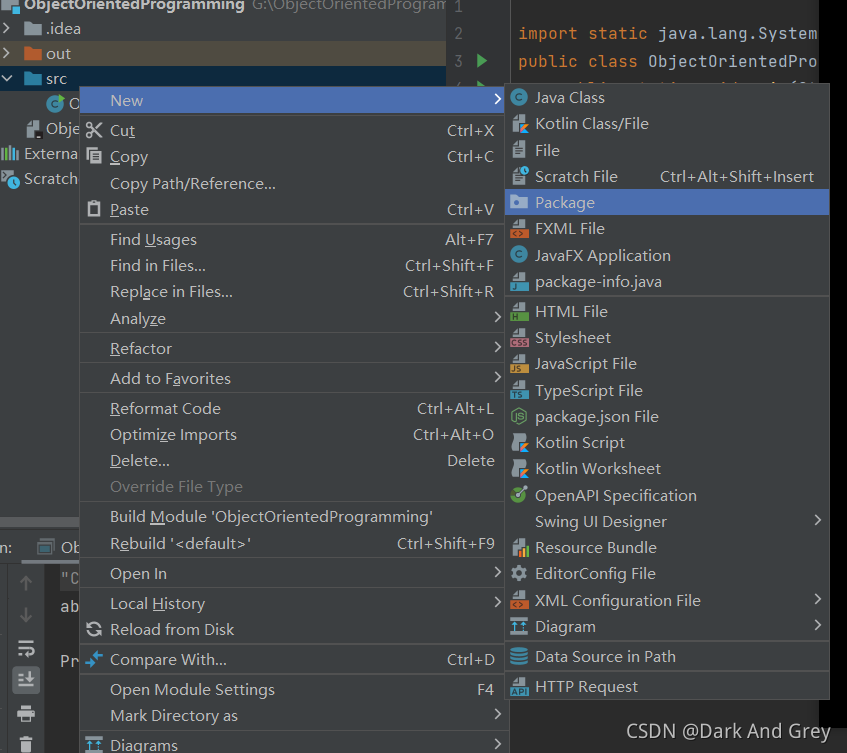This screenshot has height=753, width=847.
Task: Build Module 'ObjectOrientedProgramming'
Action: [x=292, y=517]
